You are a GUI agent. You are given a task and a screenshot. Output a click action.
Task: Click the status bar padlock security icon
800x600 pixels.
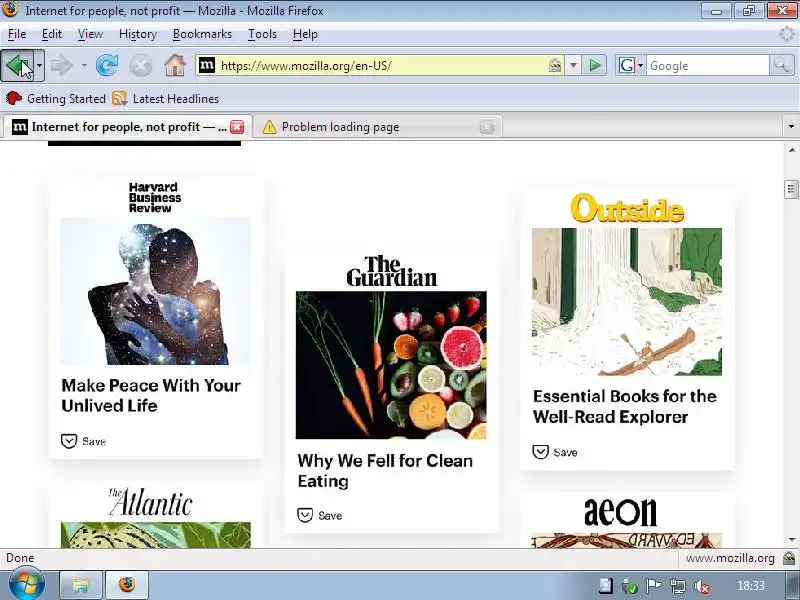(789, 558)
